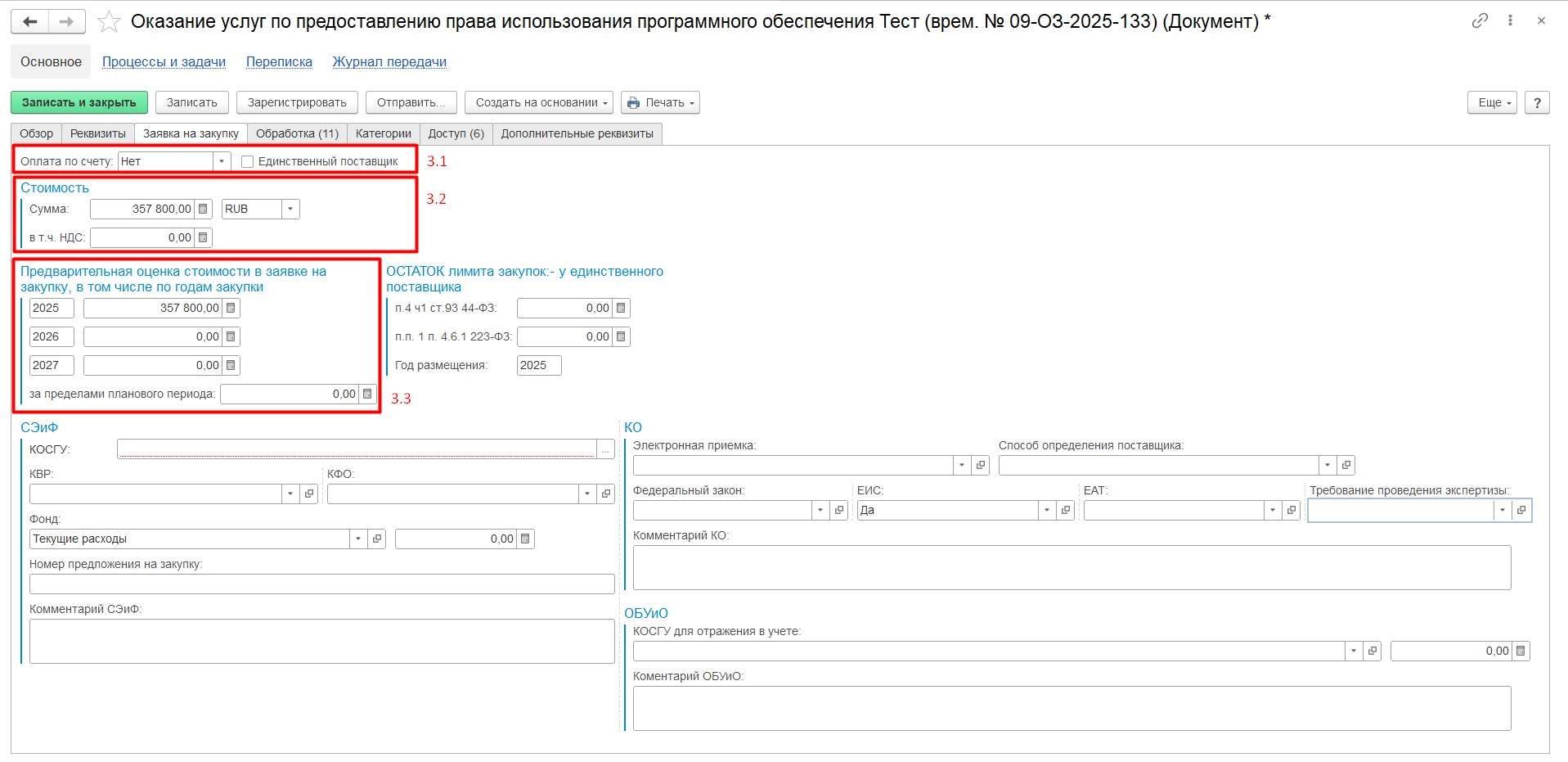Click the forward navigation arrow
1568x762 pixels.
coord(67,22)
